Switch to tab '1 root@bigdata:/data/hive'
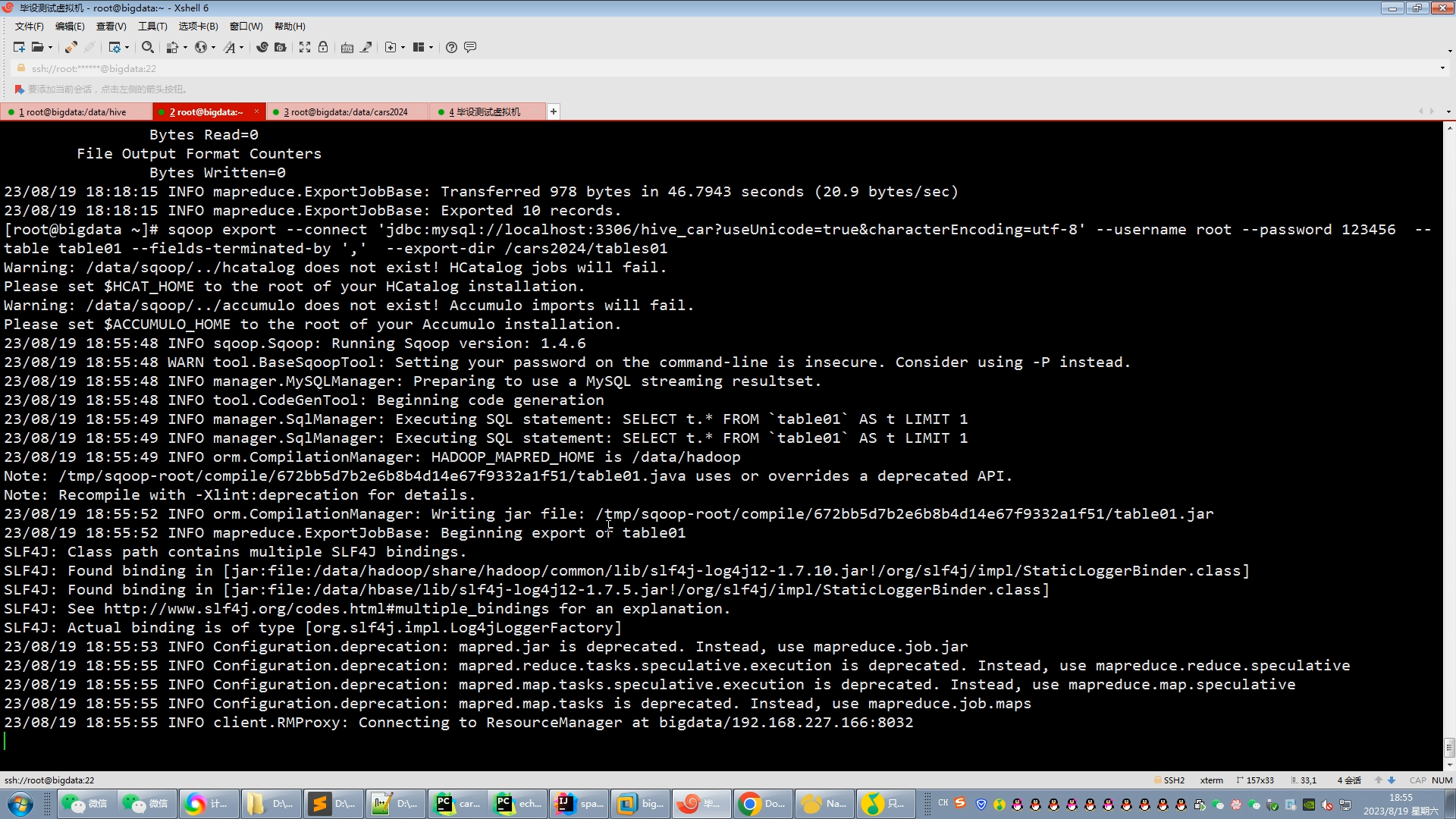This screenshot has height=819, width=1456. click(x=75, y=112)
